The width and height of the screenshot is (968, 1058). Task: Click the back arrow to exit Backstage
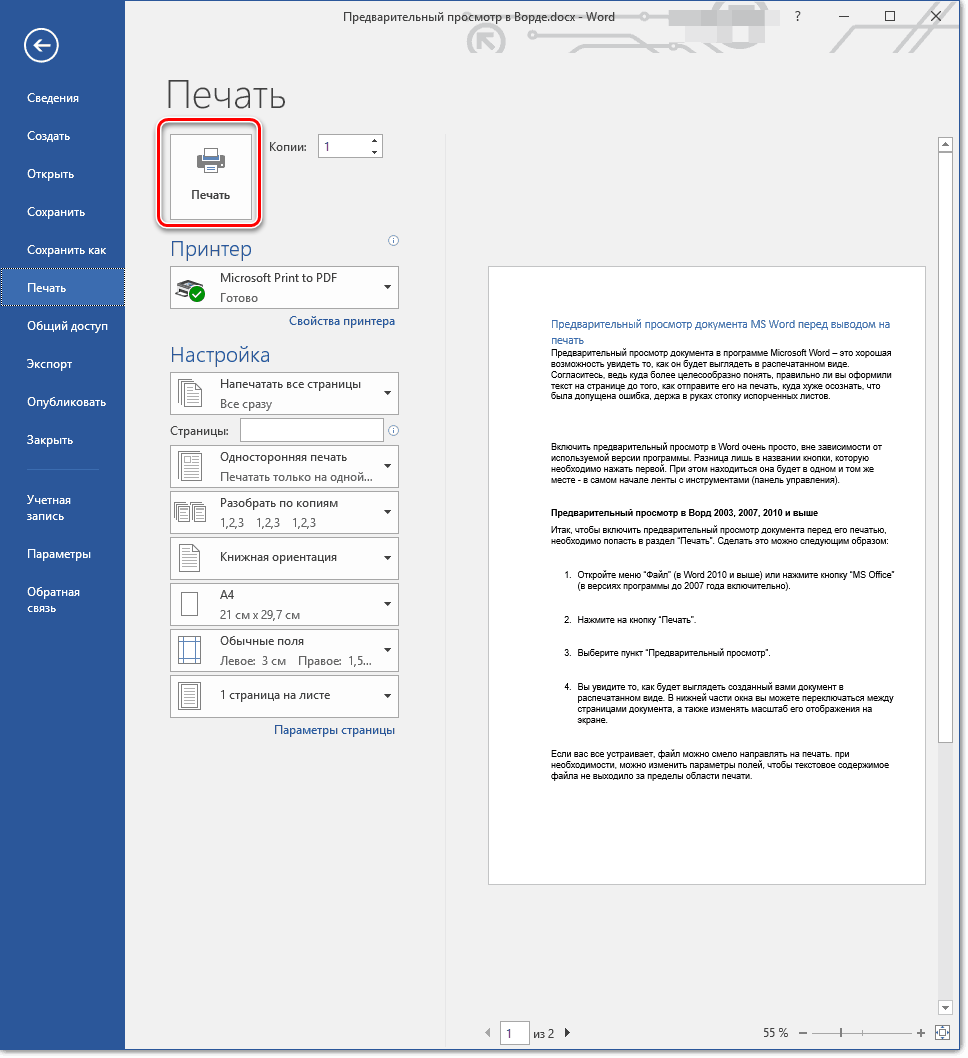(x=43, y=45)
